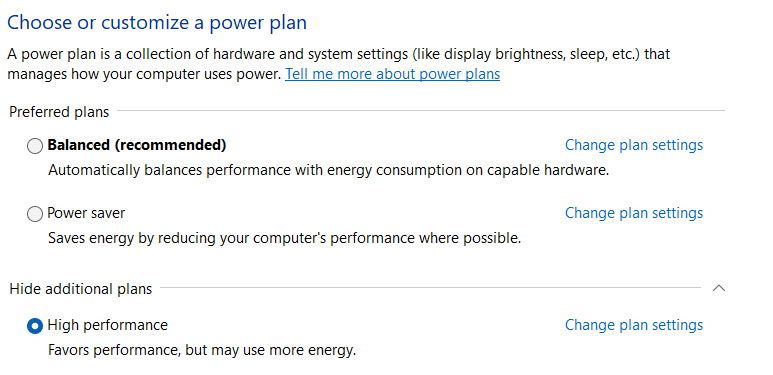Click the divider line beside Preferred plans
This screenshot has width=773, height=375.
point(421,110)
